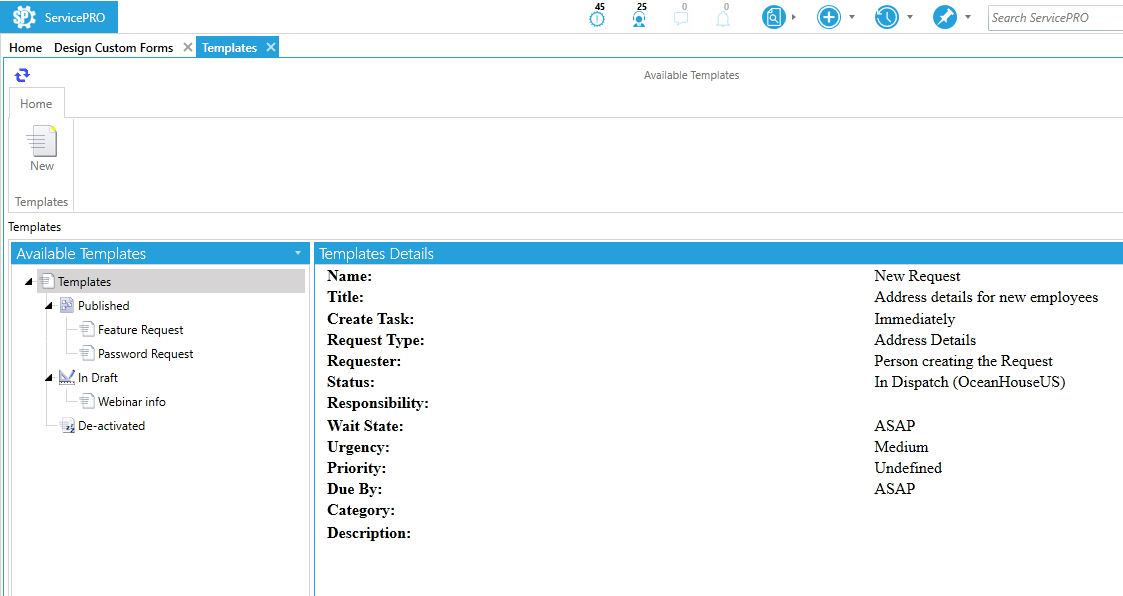
Task: Switch to the Home main tab
Action: coord(26,47)
